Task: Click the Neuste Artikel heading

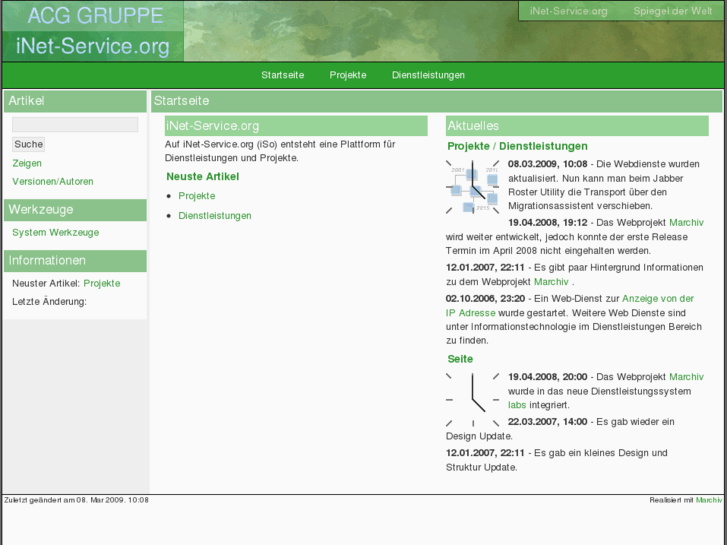Action: [203, 177]
